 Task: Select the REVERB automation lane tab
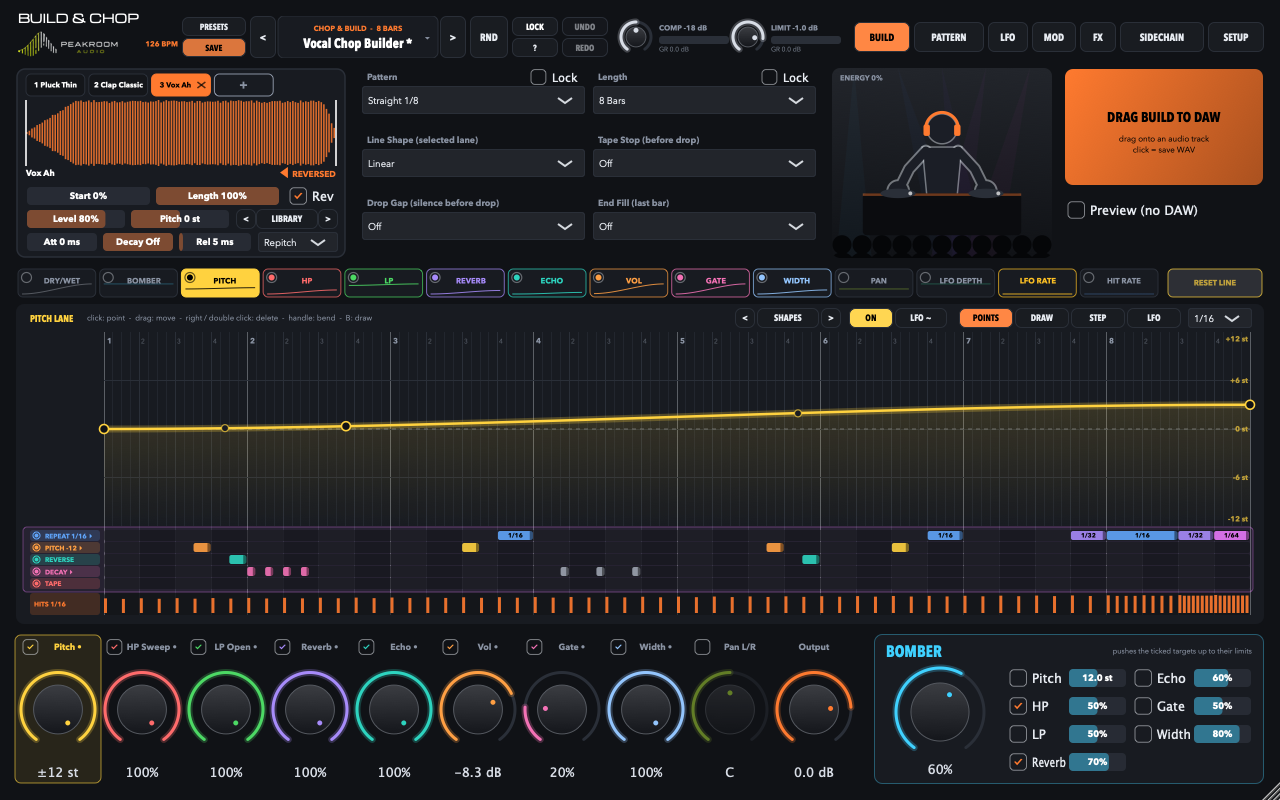pos(466,283)
